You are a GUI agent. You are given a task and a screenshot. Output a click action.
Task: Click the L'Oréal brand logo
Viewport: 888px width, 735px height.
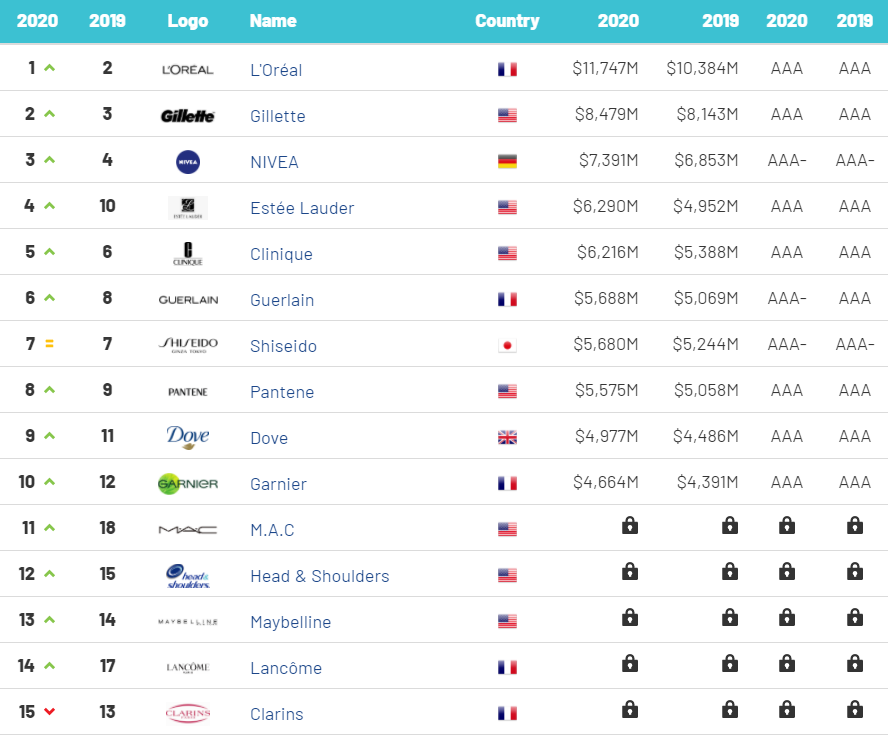tap(188, 69)
